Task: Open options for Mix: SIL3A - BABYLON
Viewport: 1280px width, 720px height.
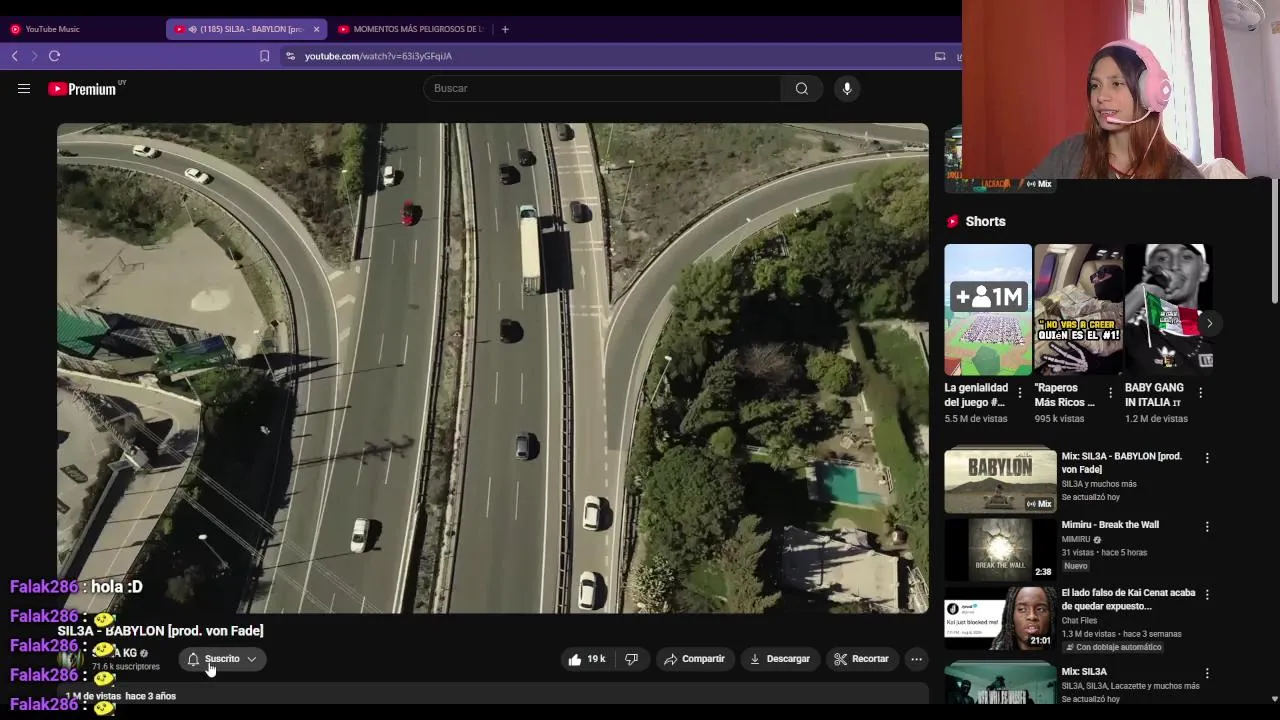Action: (1207, 458)
